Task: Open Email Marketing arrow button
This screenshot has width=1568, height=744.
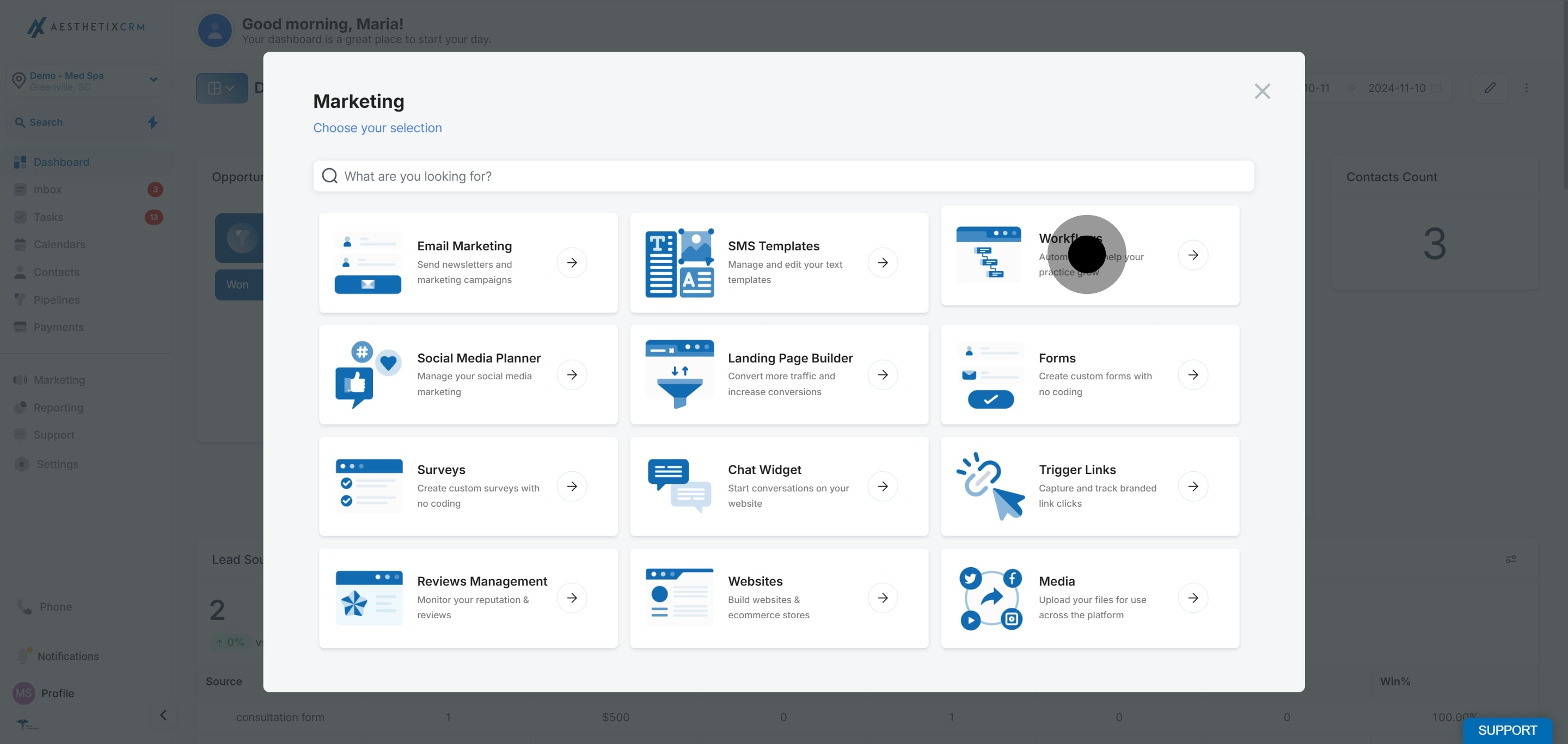Action: (x=572, y=263)
